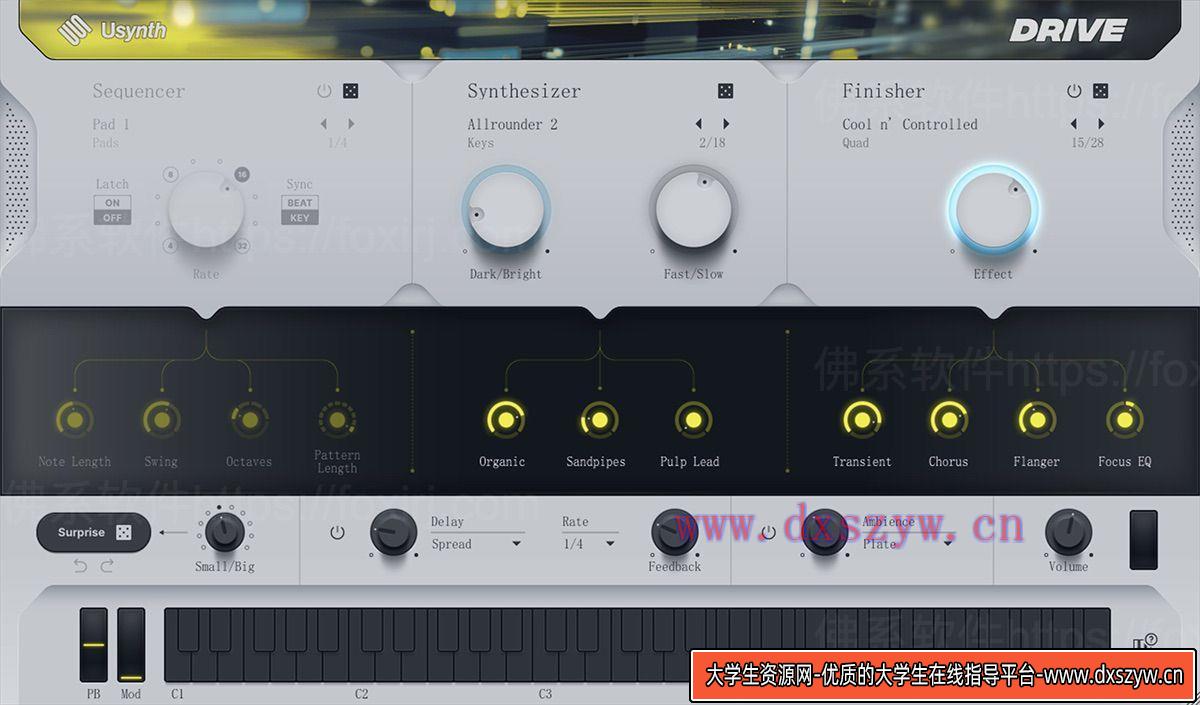The width and height of the screenshot is (1200, 705).
Task: Select previous Synthesizer preset arrow
Action: [x=699, y=124]
